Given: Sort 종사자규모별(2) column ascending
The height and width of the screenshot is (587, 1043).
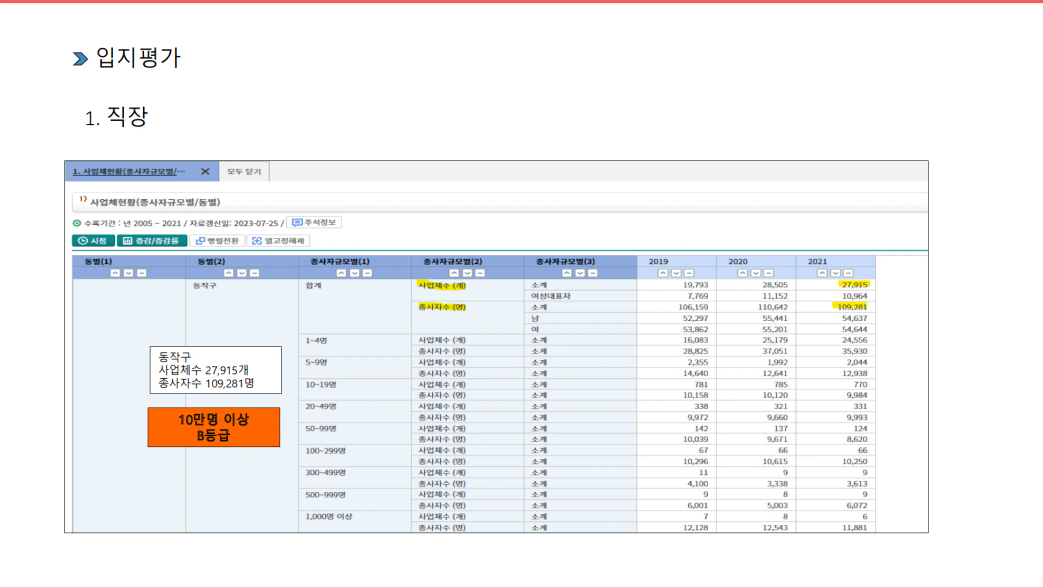Looking at the screenshot, I should click(454, 273).
